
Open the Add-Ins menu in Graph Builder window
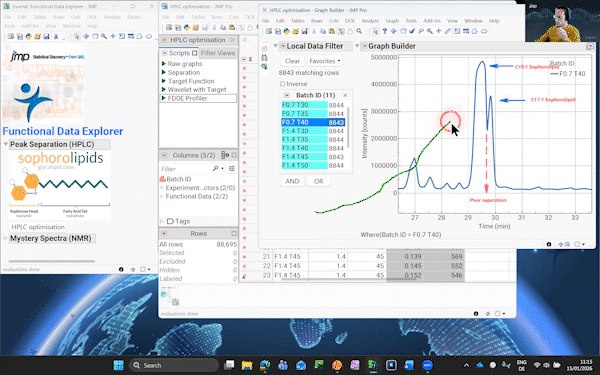coord(432,21)
